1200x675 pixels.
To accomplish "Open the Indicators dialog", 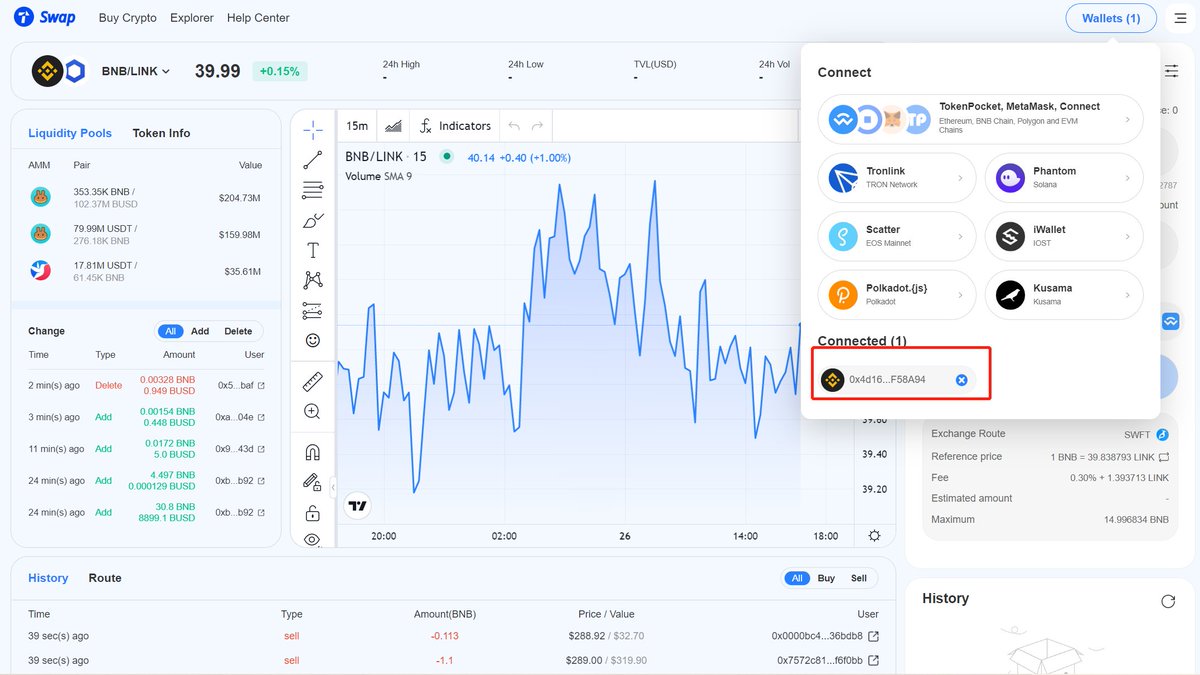I will pyautogui.click(x=455, y=126).
